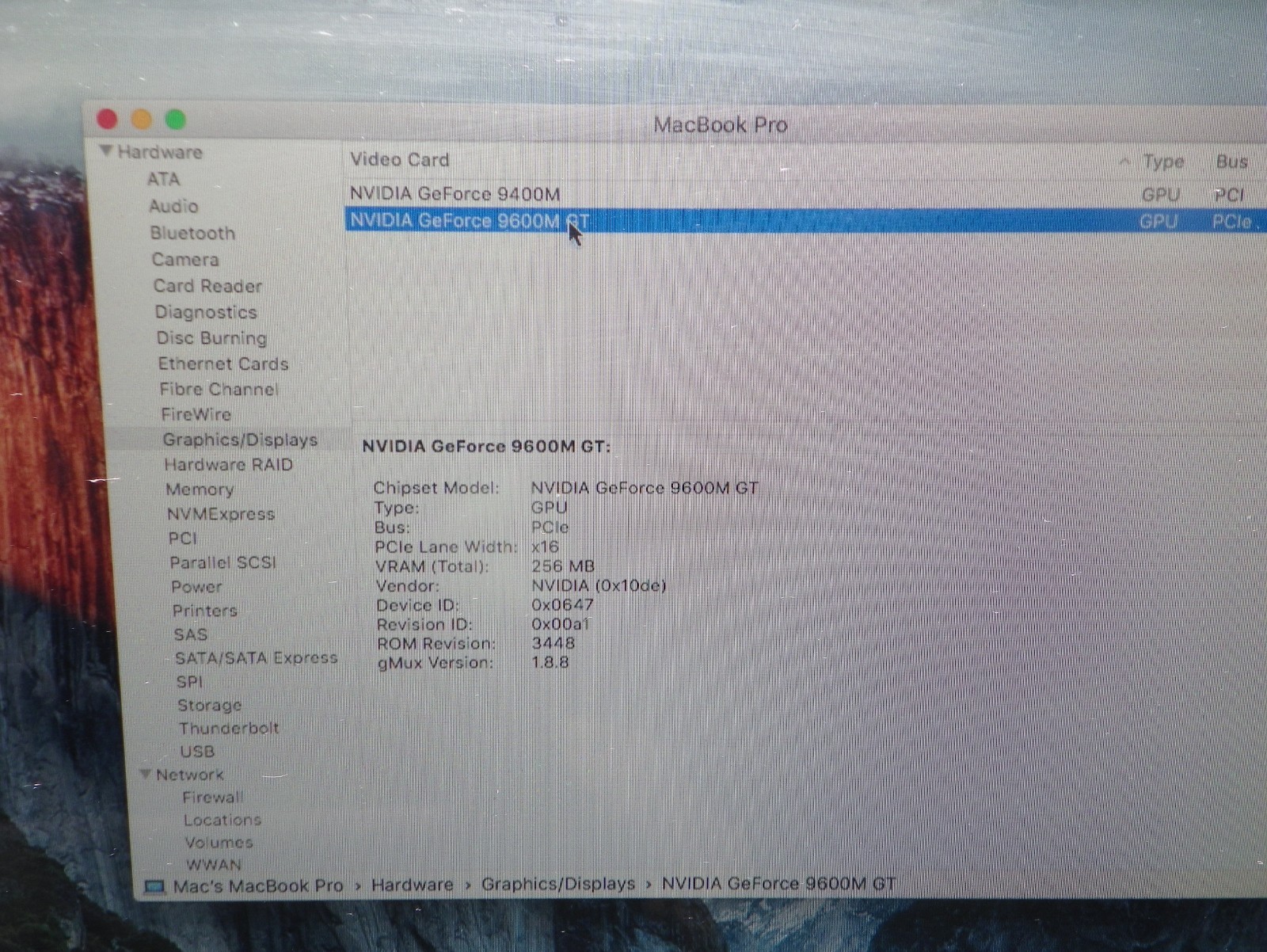The image size is (1267, 952).
Task: Select SAS in the sidebar
Action: 191,634
